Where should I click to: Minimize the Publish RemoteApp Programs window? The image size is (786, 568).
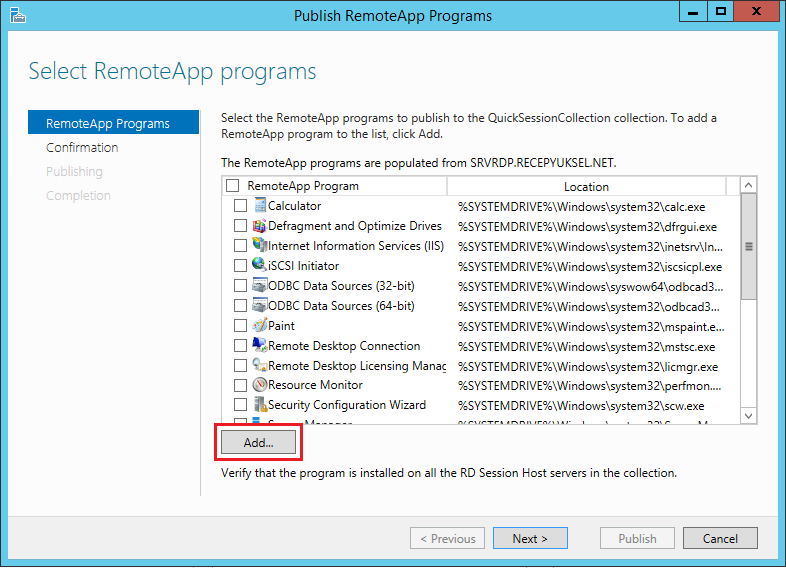pyautogui.click(x=693, y=12)
